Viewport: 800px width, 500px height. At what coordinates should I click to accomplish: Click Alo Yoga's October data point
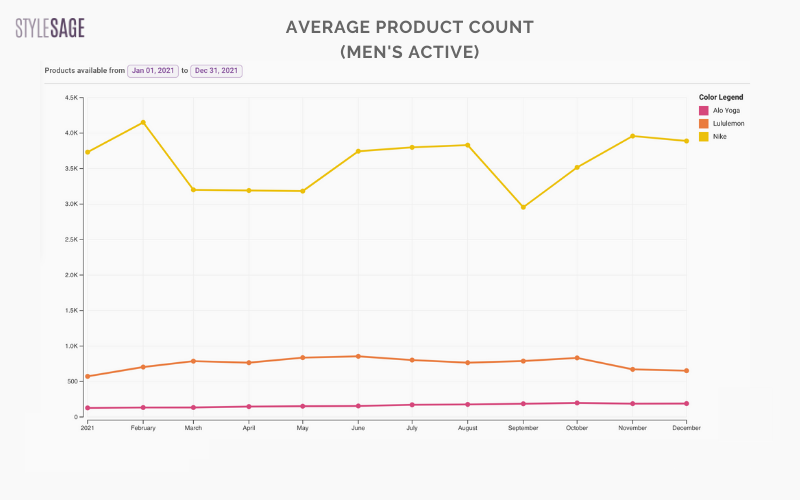[x=577, y=403]
